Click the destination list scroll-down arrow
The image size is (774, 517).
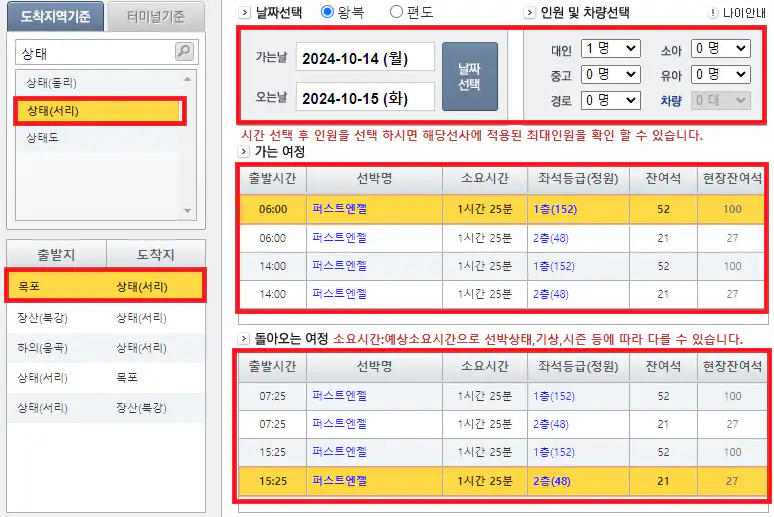[x=188, y=211]
